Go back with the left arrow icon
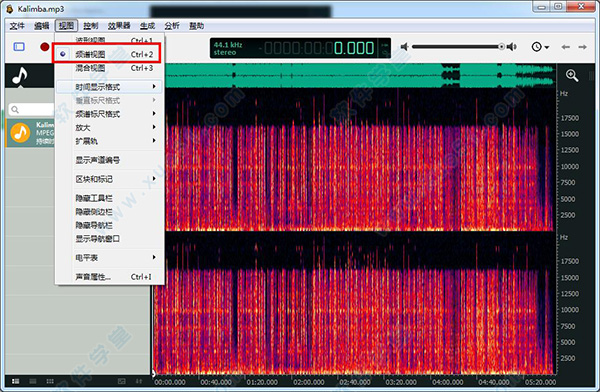This screenshot has height=392, width=600. pyautogui.click(x=566, y=47)
